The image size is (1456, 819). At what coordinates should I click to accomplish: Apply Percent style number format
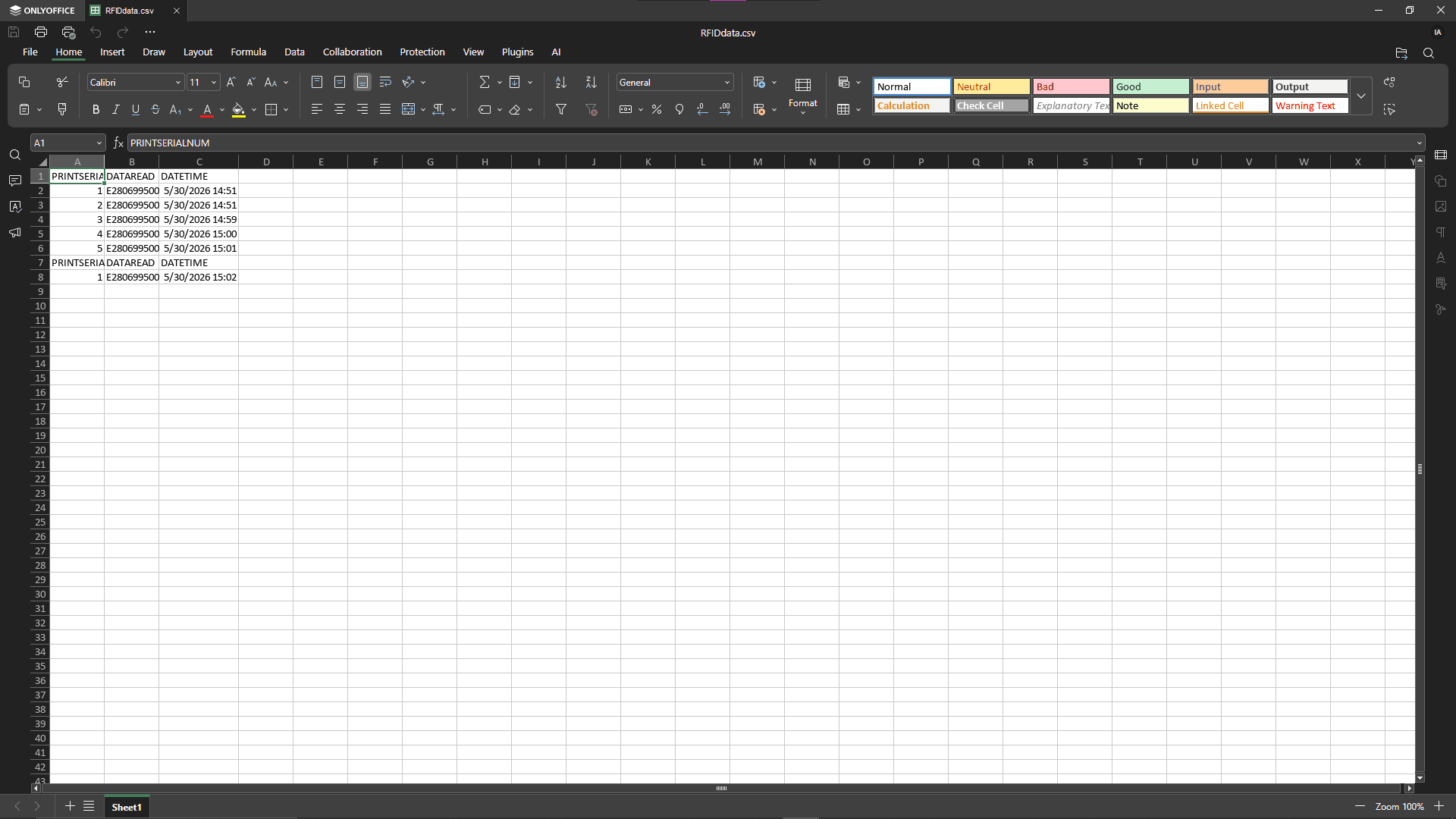point(657,109)
